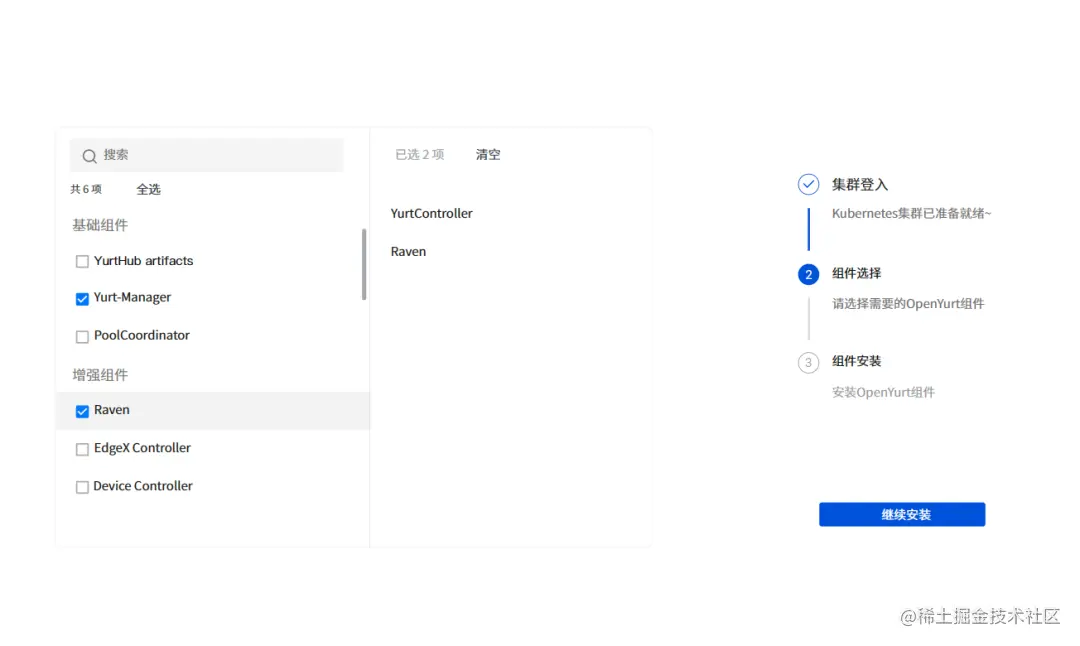Open the 组件选择 step title
The height and width of the screenshot is (646, 1080).
click(856, 273)
